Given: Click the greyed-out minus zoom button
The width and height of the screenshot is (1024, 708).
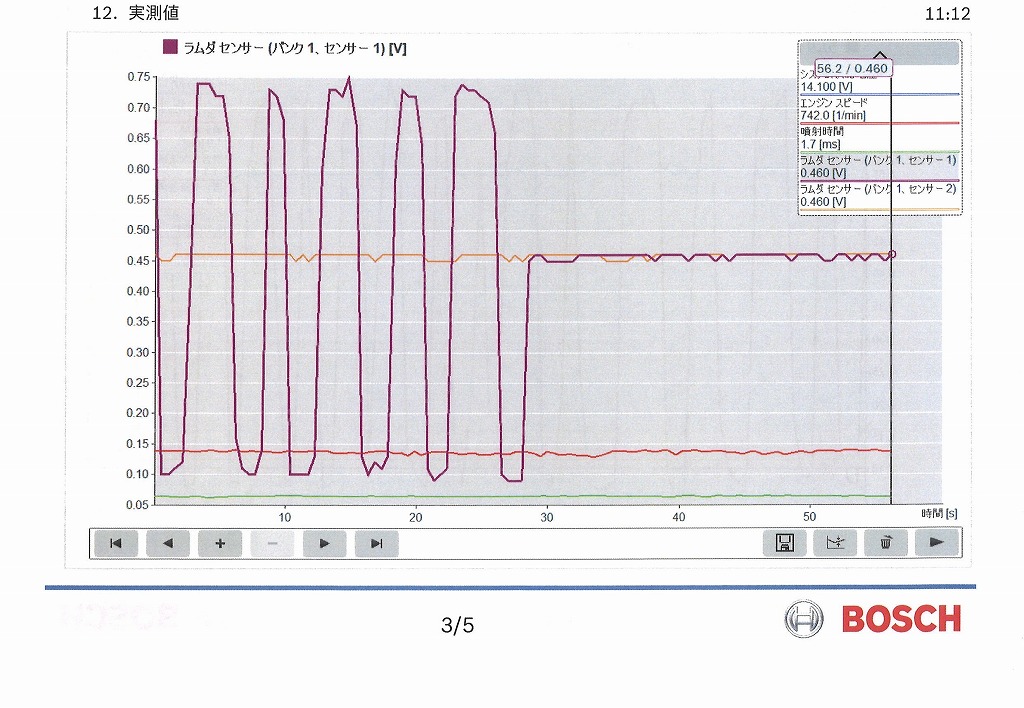Looking at the screenshot, I should pos(272,544).
